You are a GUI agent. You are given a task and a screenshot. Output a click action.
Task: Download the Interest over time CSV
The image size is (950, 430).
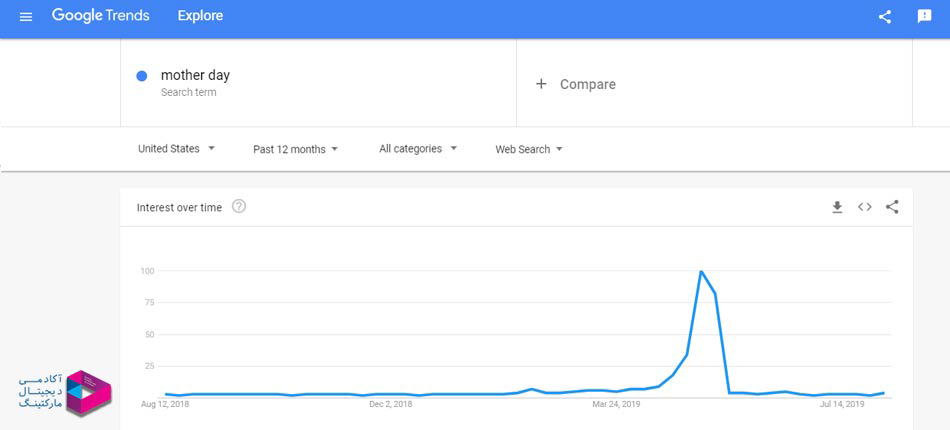point(838,207)
